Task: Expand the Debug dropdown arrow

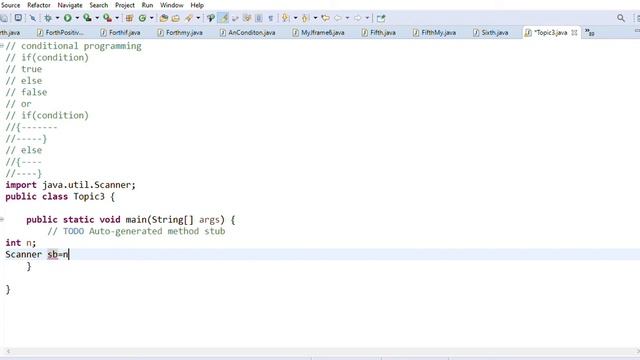Action: click(57, 18)
